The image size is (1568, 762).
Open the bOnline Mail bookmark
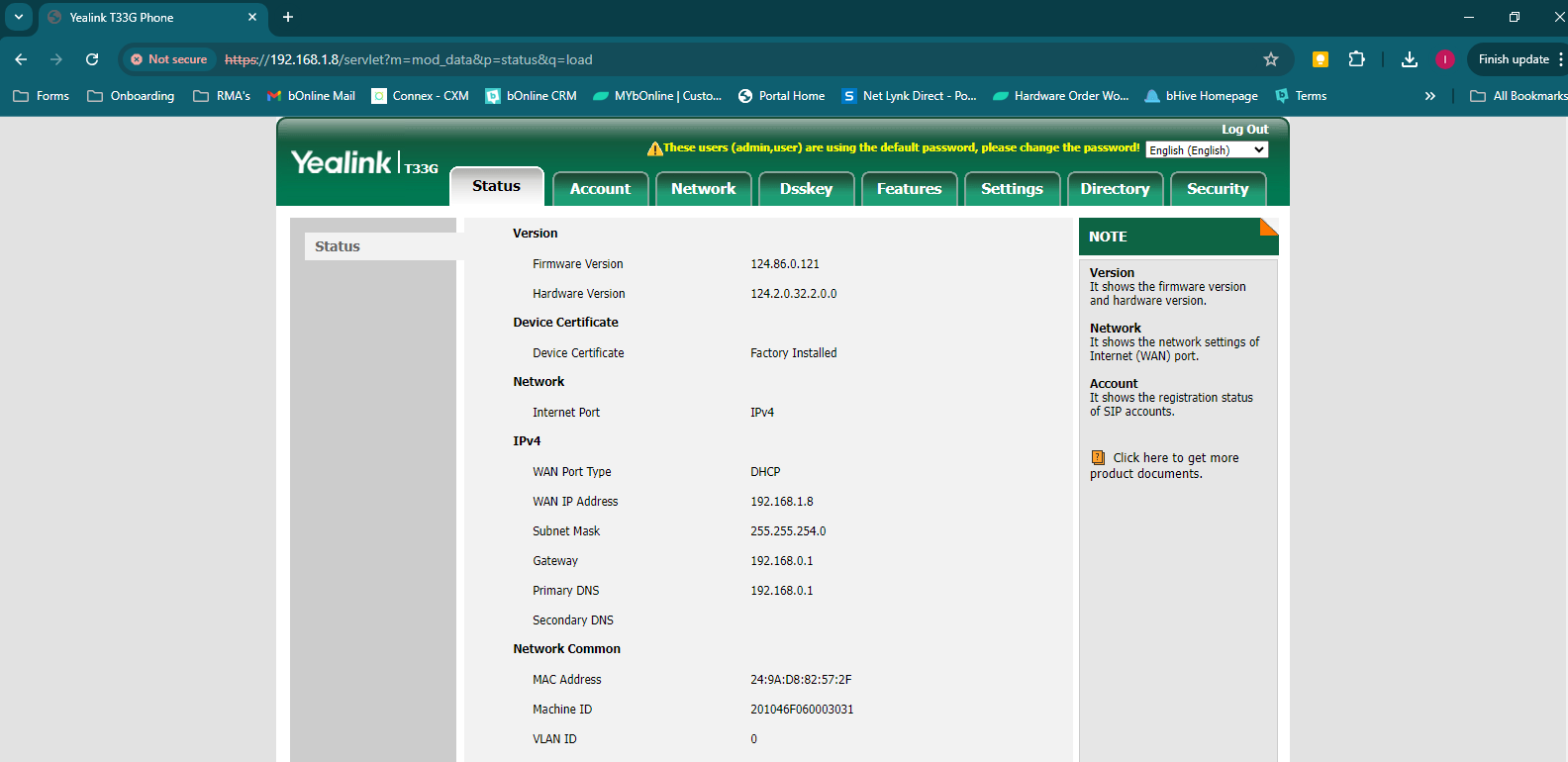tap(311, 96)
